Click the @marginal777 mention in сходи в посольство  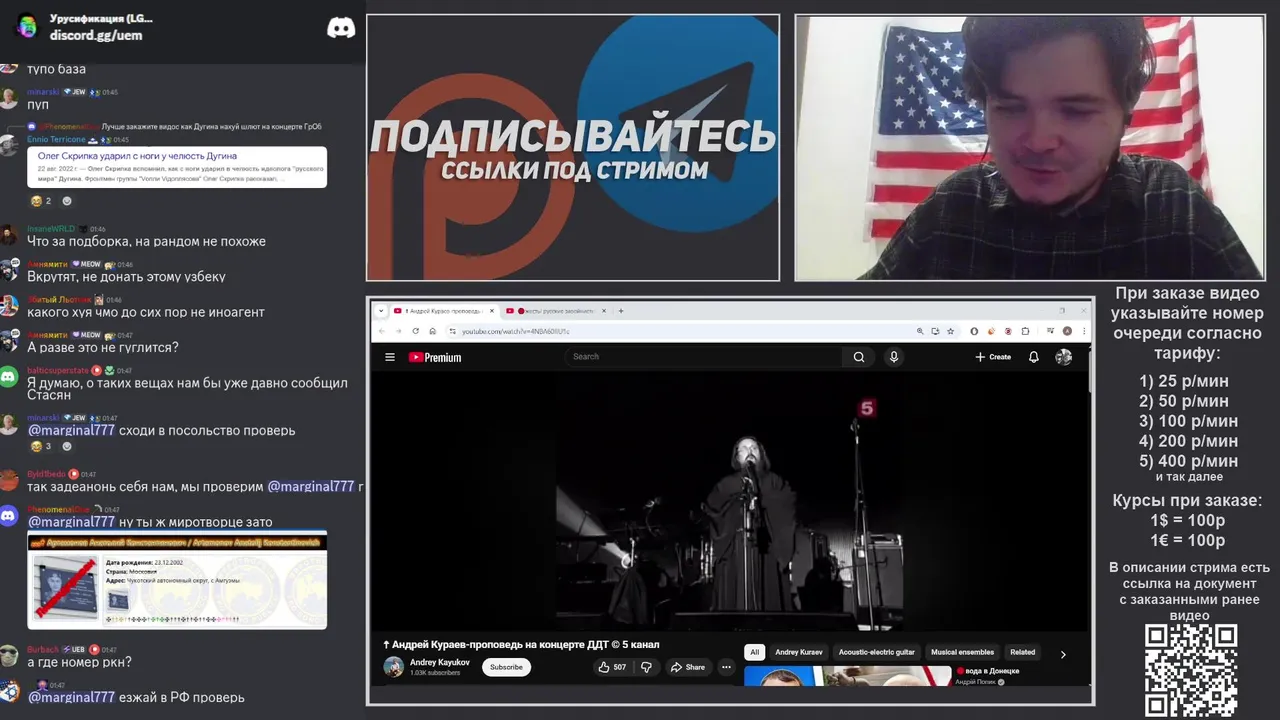tap(71, 430)
